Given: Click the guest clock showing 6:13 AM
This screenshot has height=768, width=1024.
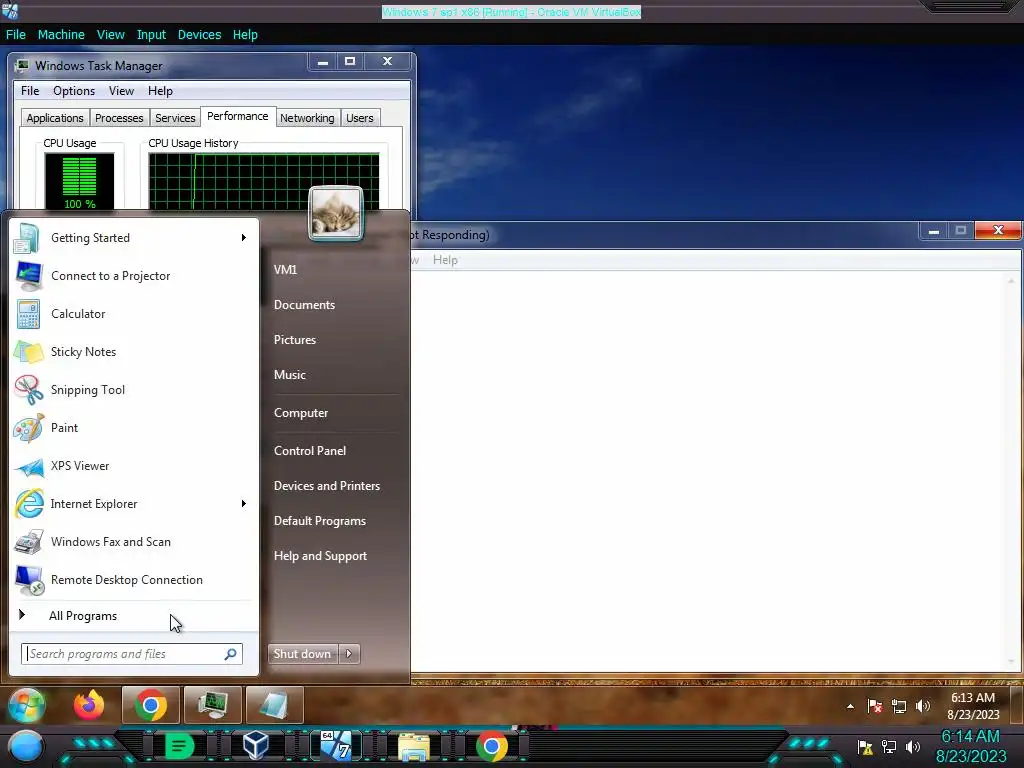Looking at the screenshot, I should pos(972,706).
